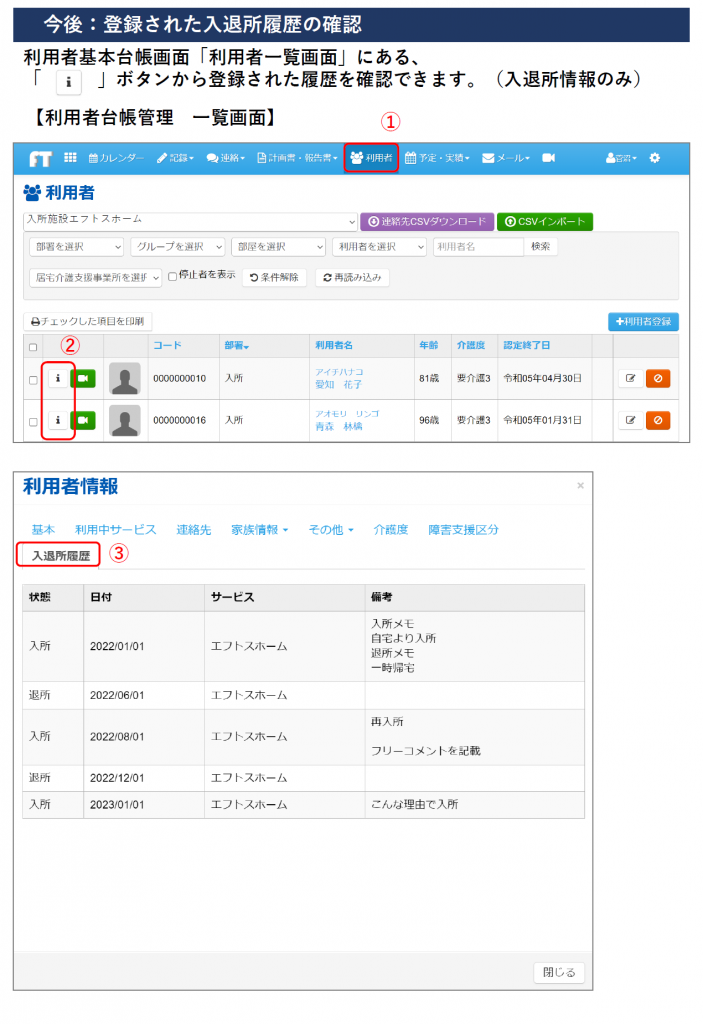Switch to the 基本 tab

[43, 530]
